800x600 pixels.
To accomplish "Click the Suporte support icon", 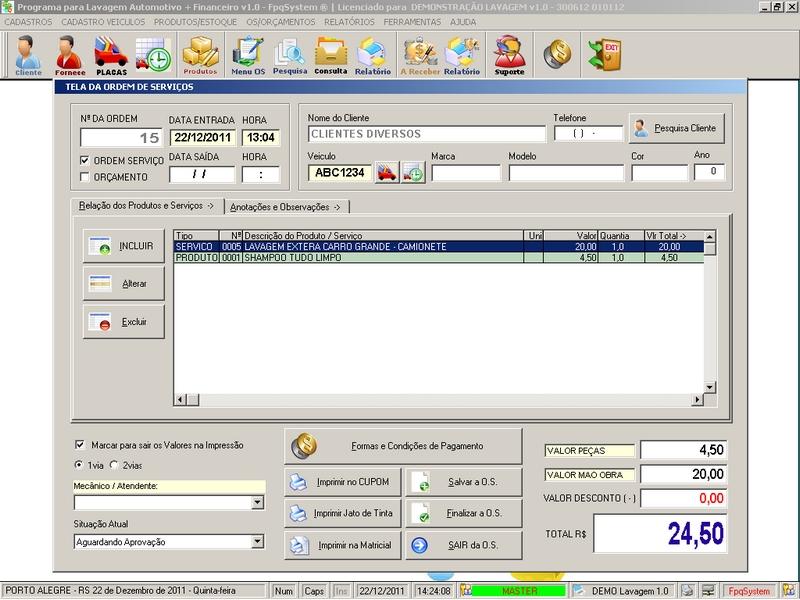I will (509, 54).
